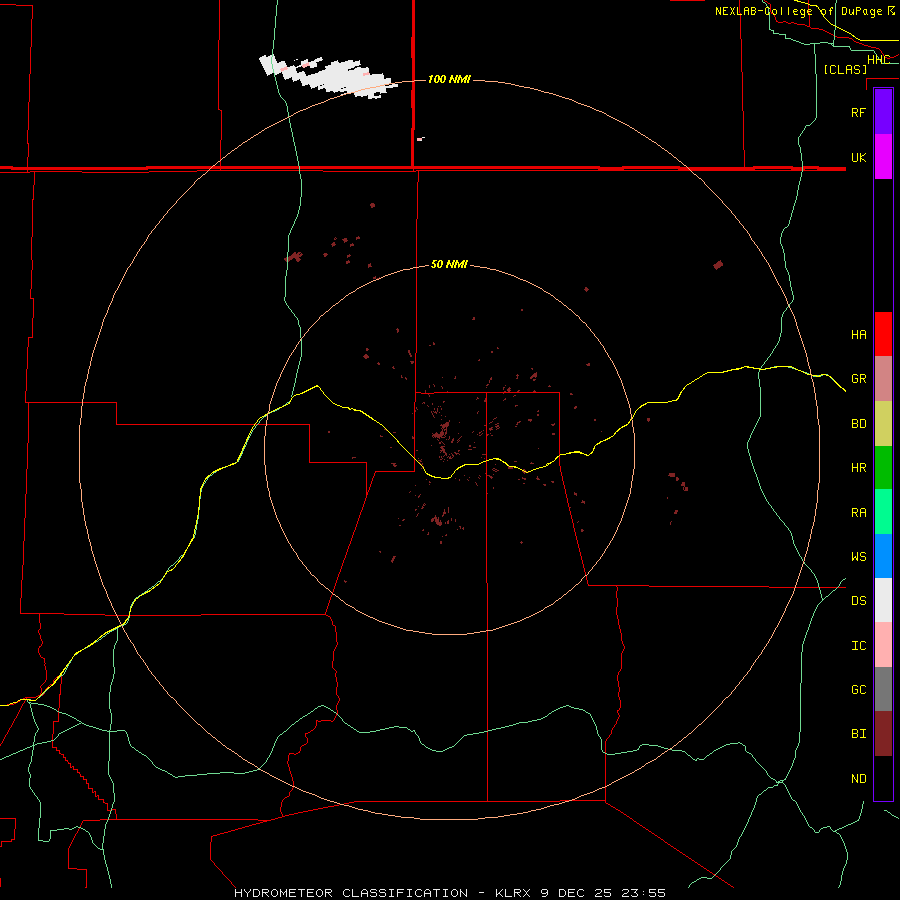The width and height of the screenshot is (900, 900).
Task: Click the ND black legend swatch
Action: (883, 778)
